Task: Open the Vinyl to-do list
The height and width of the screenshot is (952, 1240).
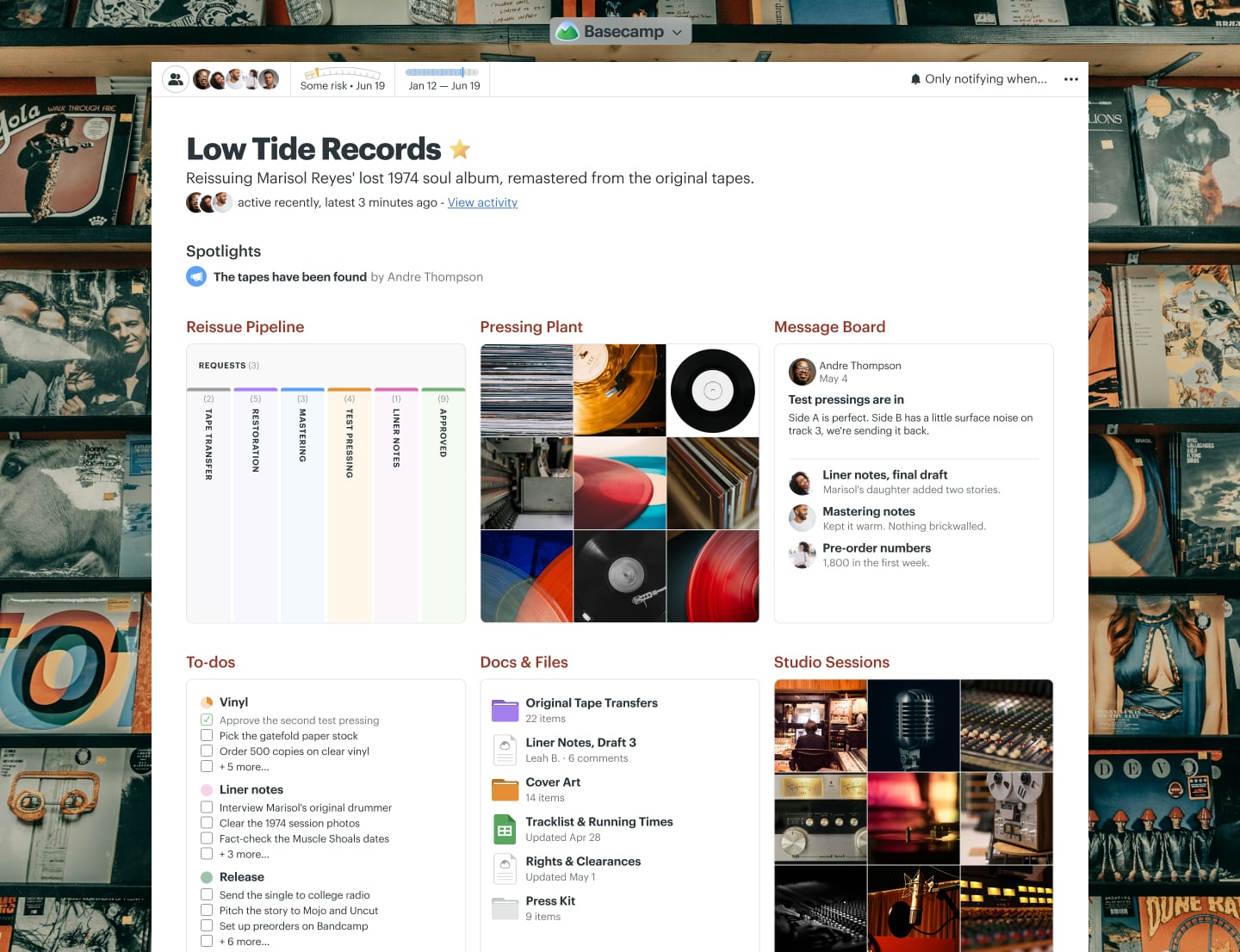Action: 233,702
